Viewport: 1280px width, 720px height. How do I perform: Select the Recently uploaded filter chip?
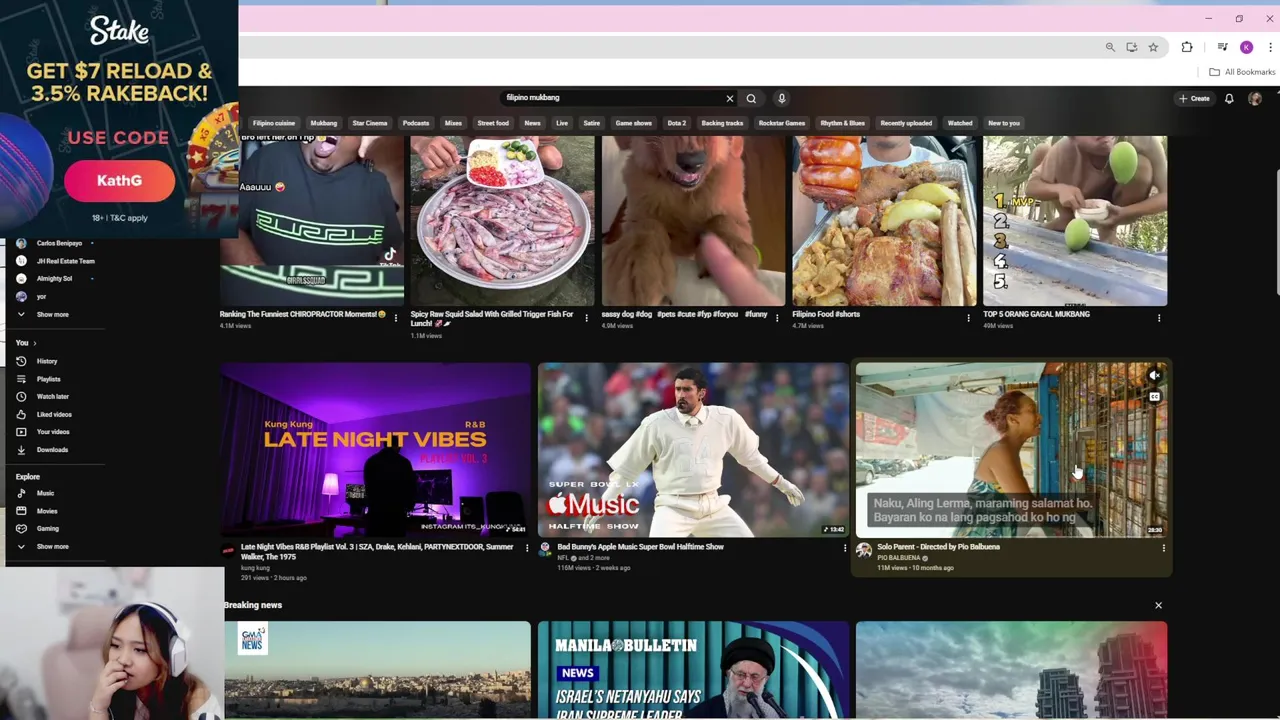[x=906, y=123]
